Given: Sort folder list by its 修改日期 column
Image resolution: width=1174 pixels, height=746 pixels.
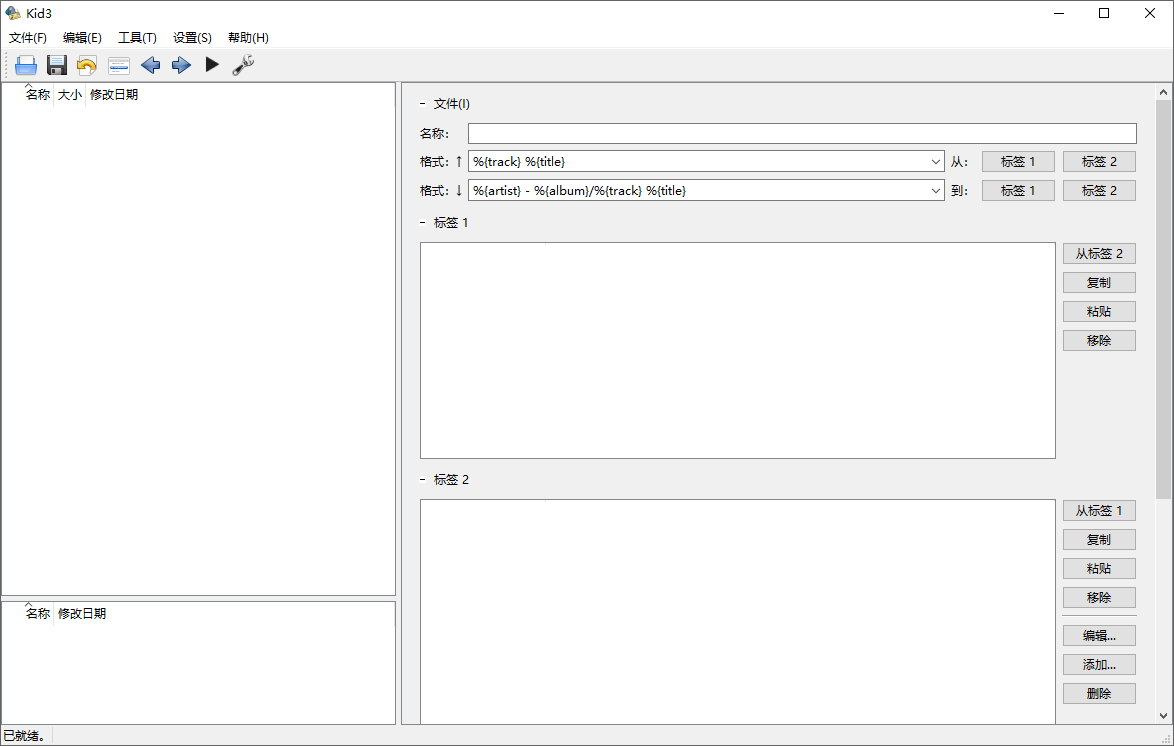Looking at the screenshot, I should click(x=82, y=613).
